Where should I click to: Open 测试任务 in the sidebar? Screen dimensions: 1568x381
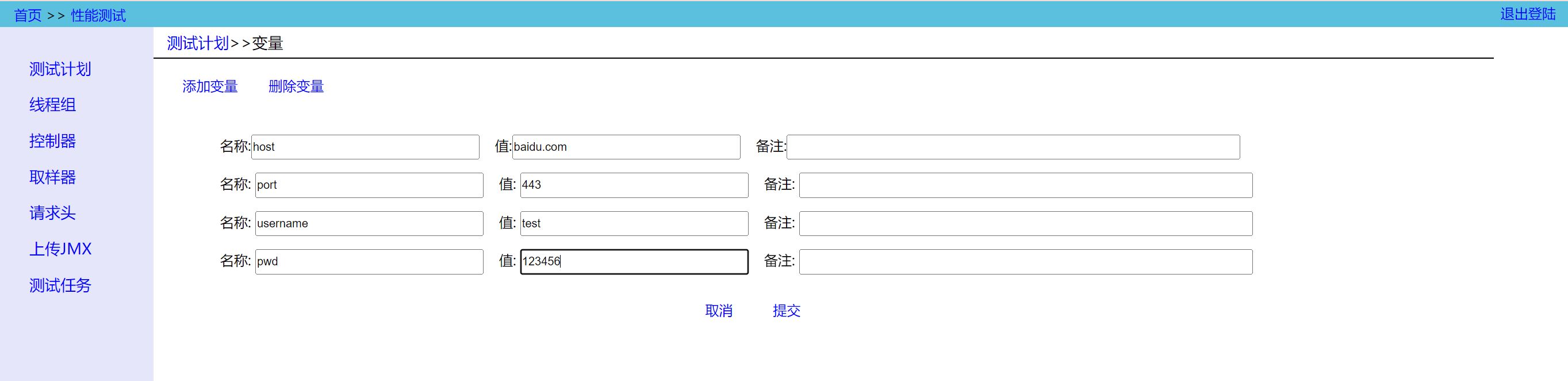60,285
